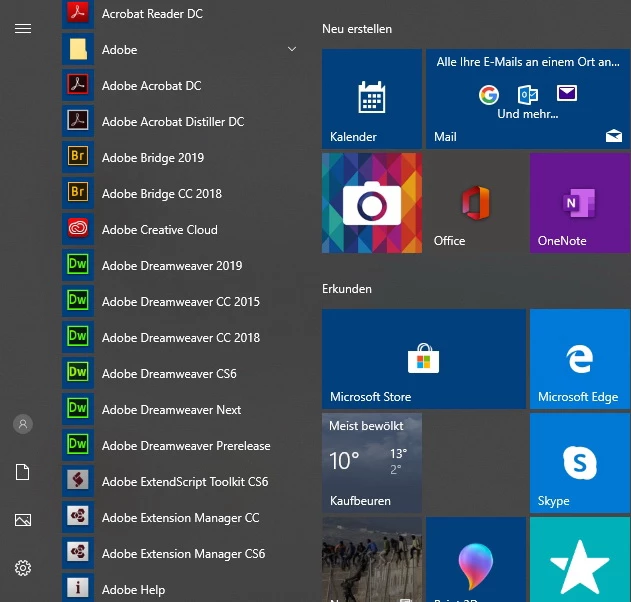
Task: Select 'Adobe Dreamweaver Prerelease' entry text
Action: tap(186, 446)
